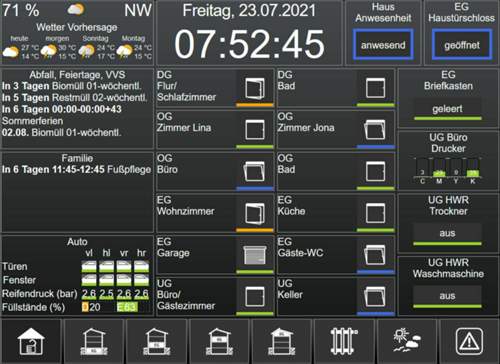Image resolution: width=500 pixels, height=364 pixels.
Task: Click the 'Reifendruck (bar)' label
Action: point(40,294)
